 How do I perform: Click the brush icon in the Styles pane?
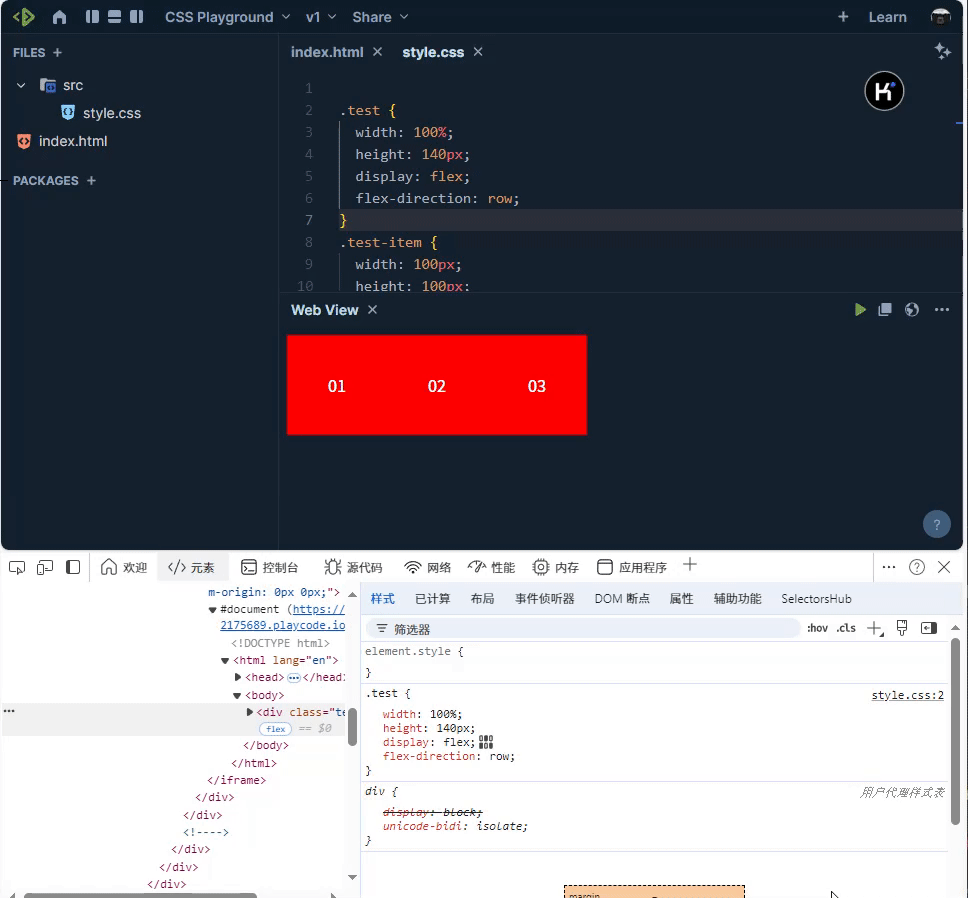click(902, 627)
